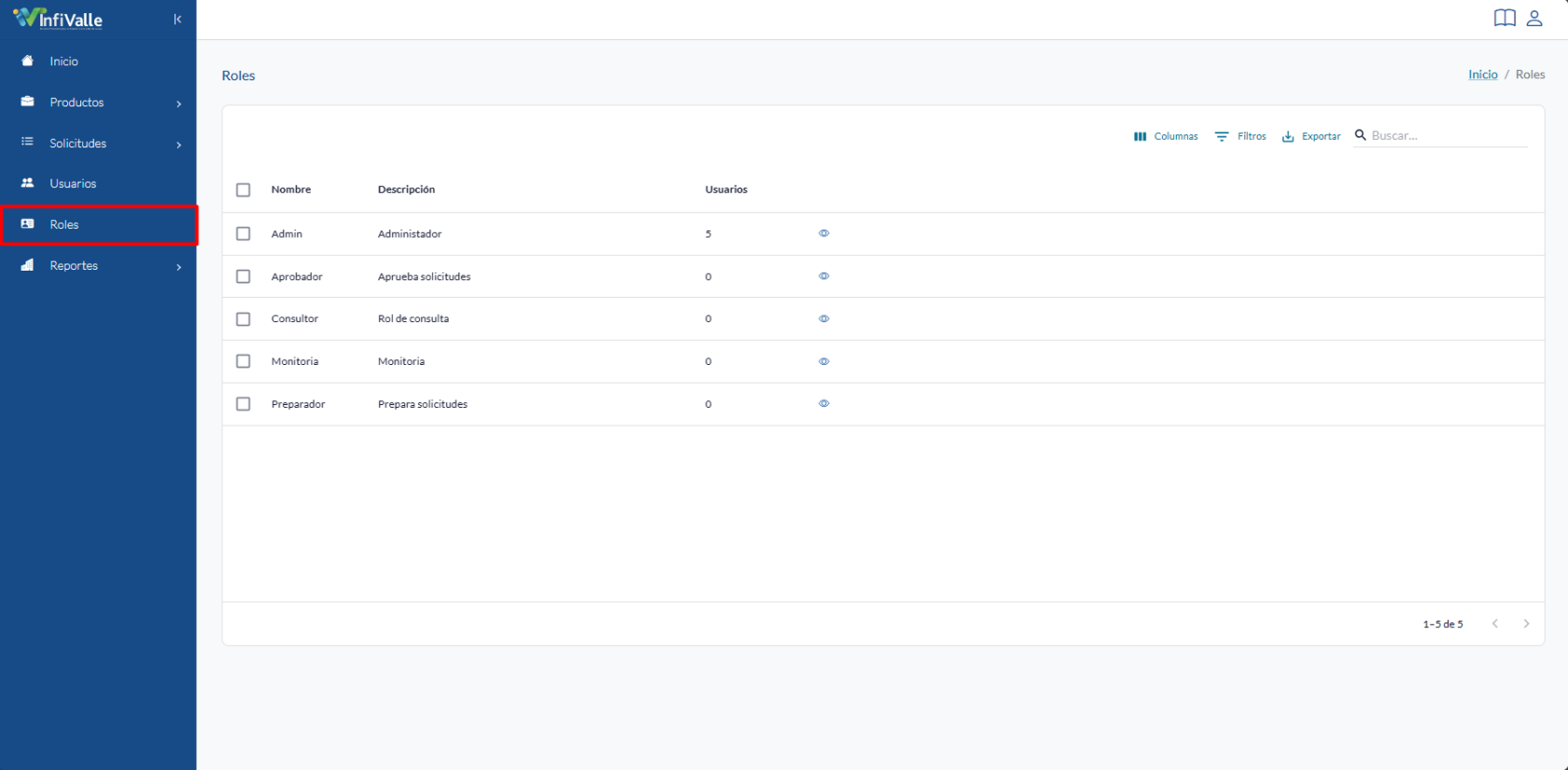Check the Monitoria row checkbox
The height and width of the screenshot is (770, 1568).
click(x=244, y=361)
